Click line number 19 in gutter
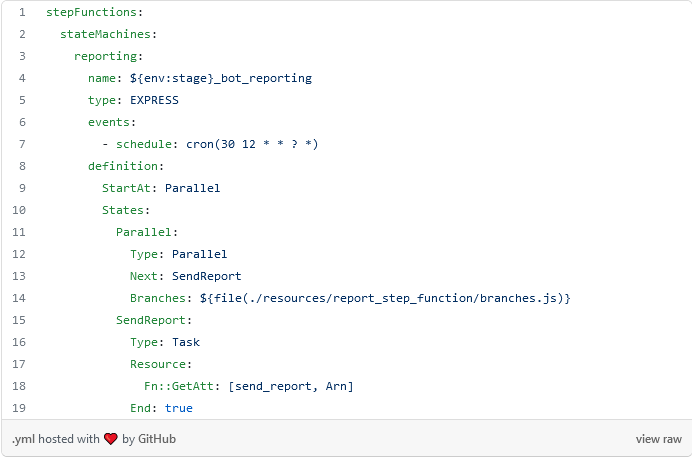This screenshot has width=692, height=457. pyautogui.click(x=19, y=408)
